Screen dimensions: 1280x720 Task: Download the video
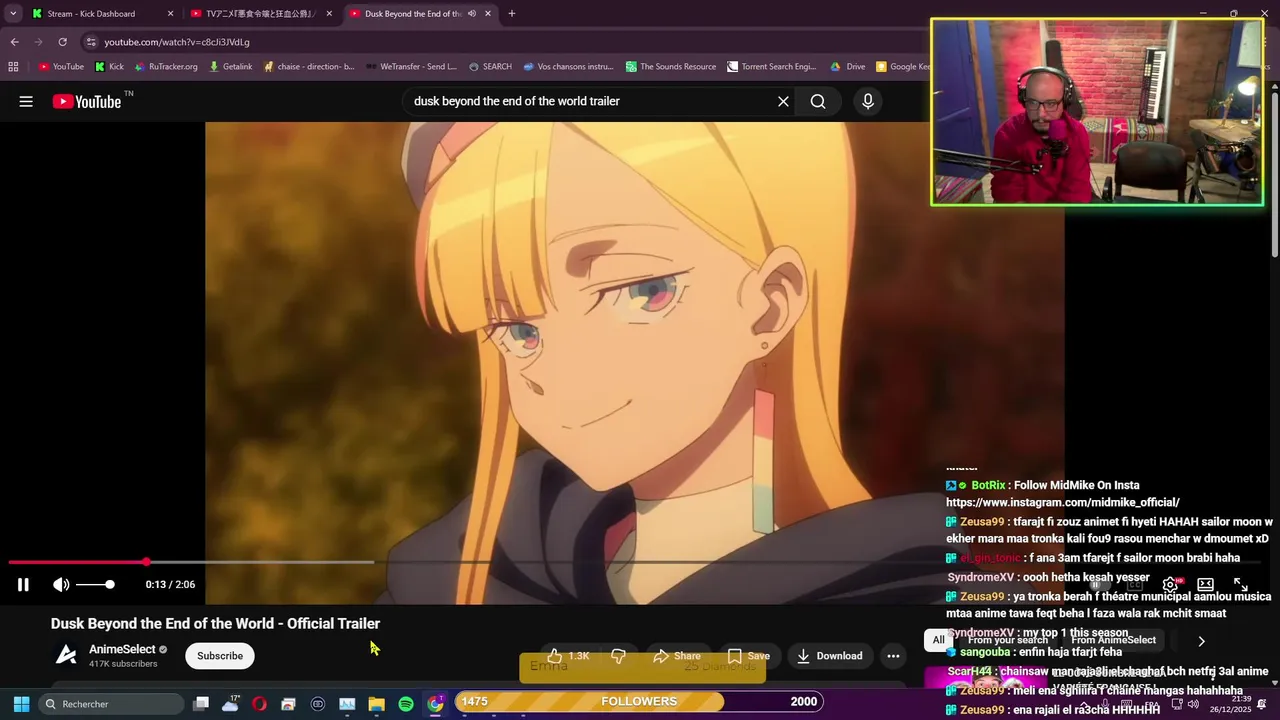[x=829, y=656]
